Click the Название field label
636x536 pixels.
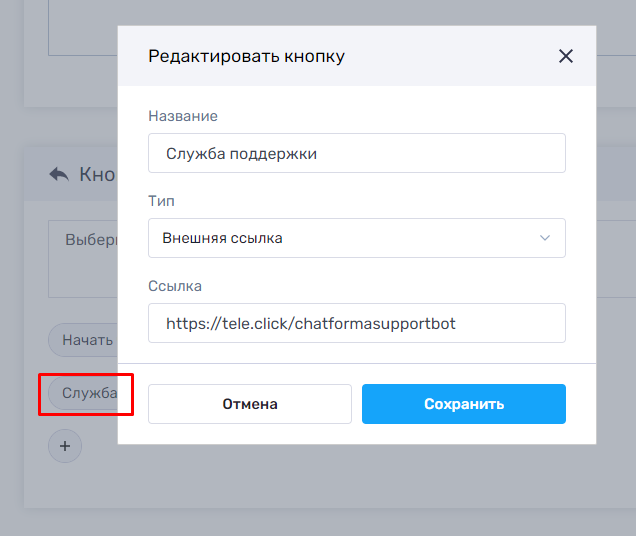point(183,116)
